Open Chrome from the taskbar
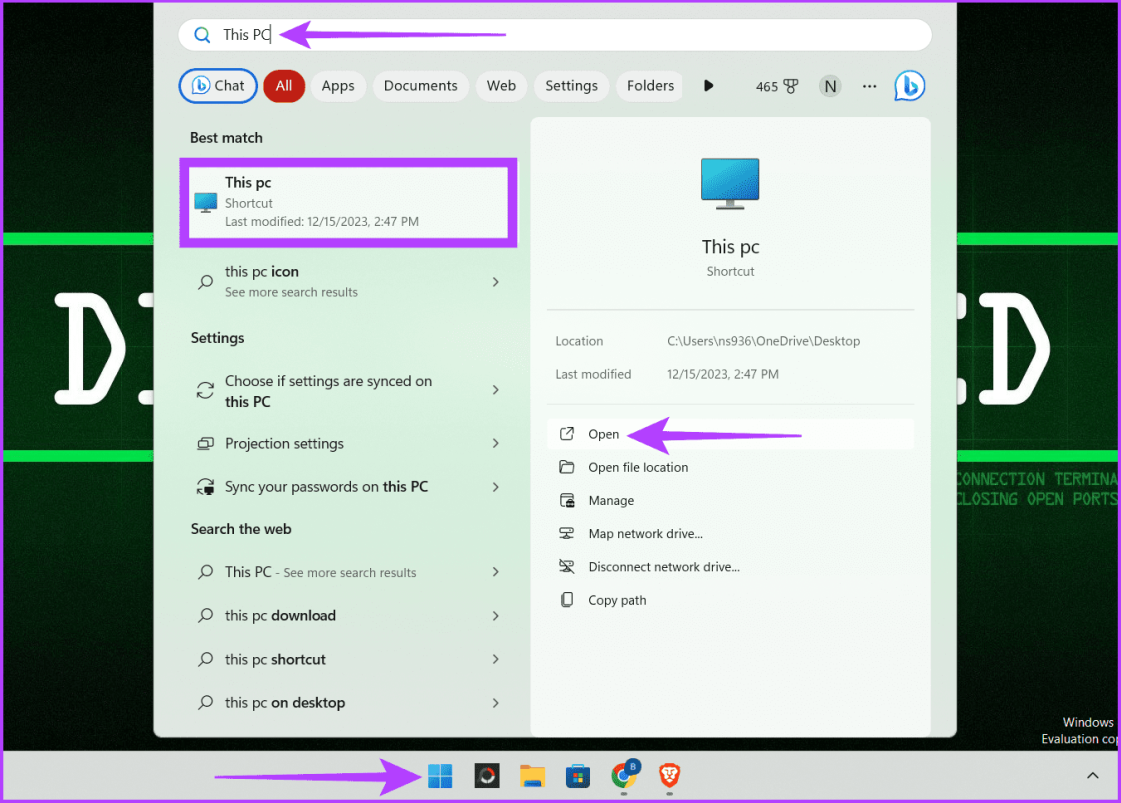The width and height of the screenshot is (1121, 803). point(624,777)
